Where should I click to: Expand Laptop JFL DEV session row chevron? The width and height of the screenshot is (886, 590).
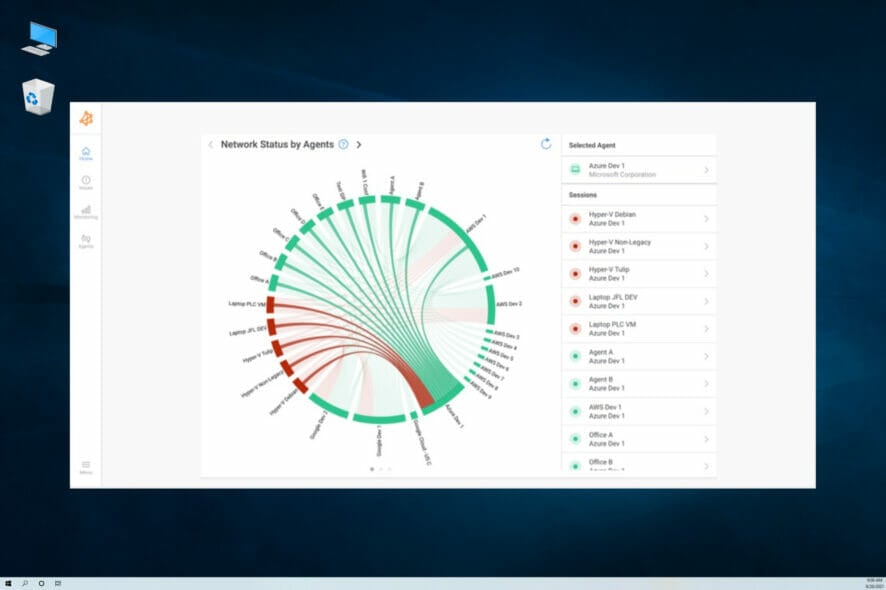point(706,301)
